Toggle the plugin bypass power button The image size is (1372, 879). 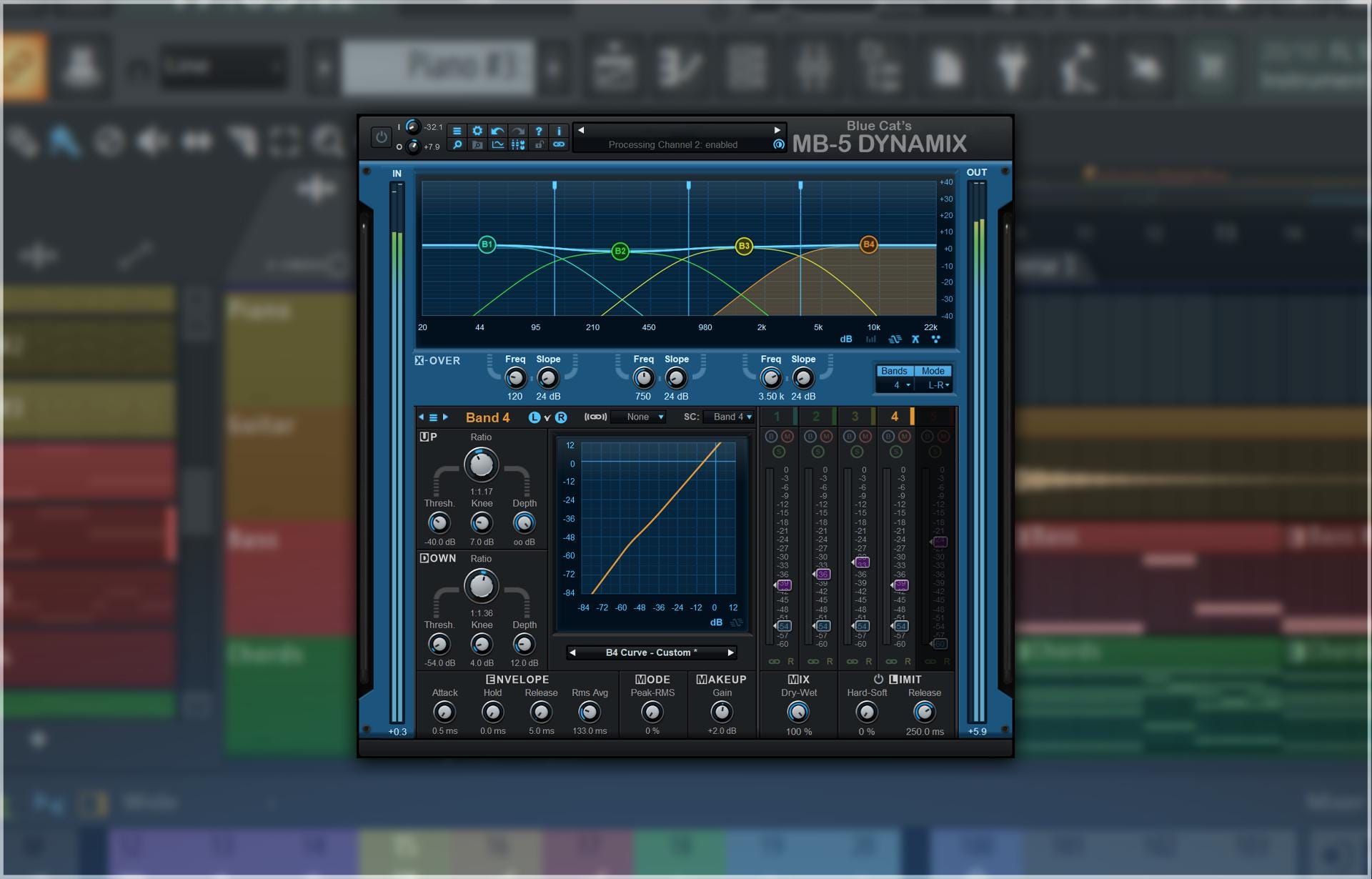tap(381, 136)
